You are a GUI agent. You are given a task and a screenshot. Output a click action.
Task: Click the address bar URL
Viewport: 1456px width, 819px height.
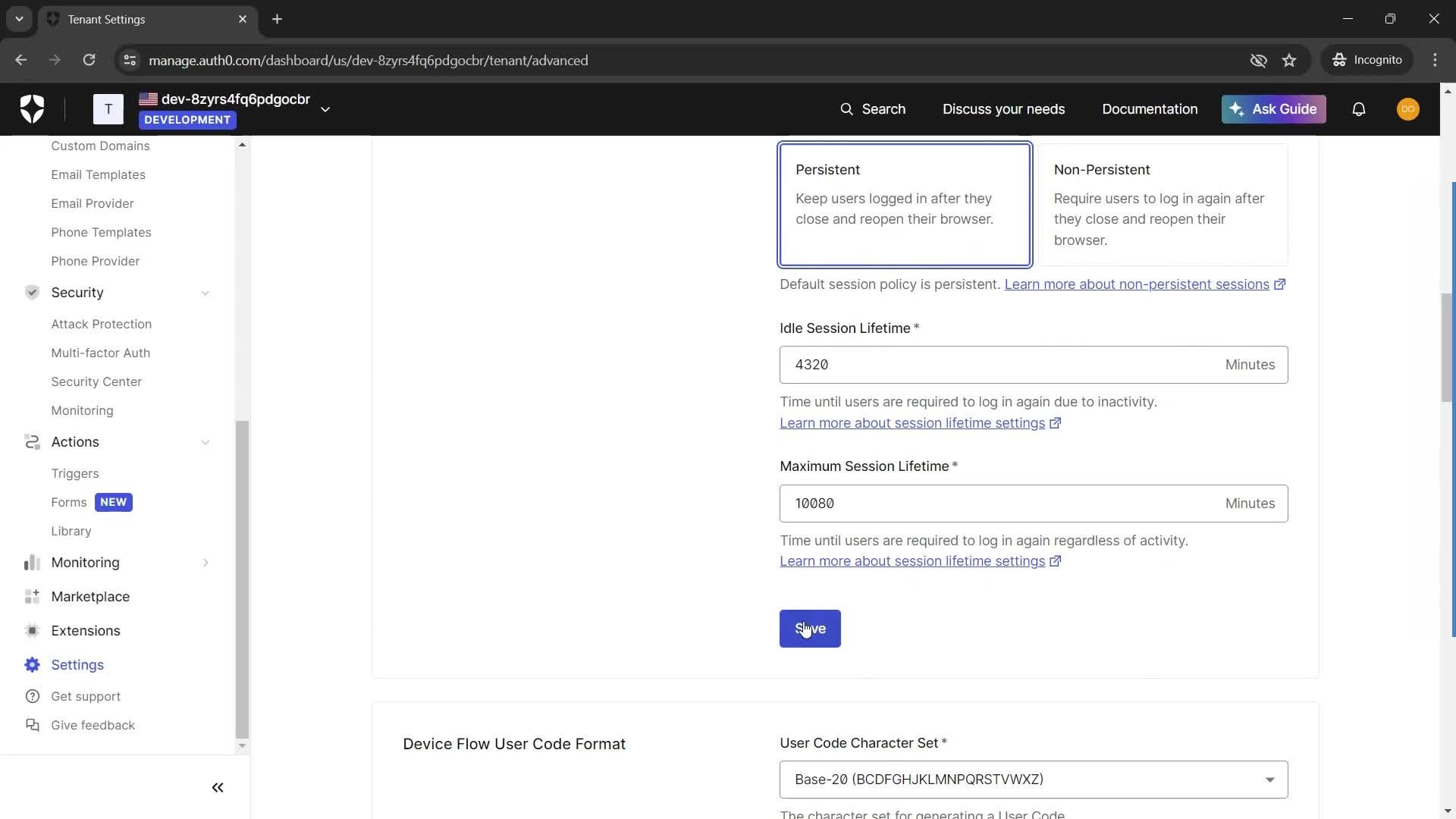click(x=368, y=60)
